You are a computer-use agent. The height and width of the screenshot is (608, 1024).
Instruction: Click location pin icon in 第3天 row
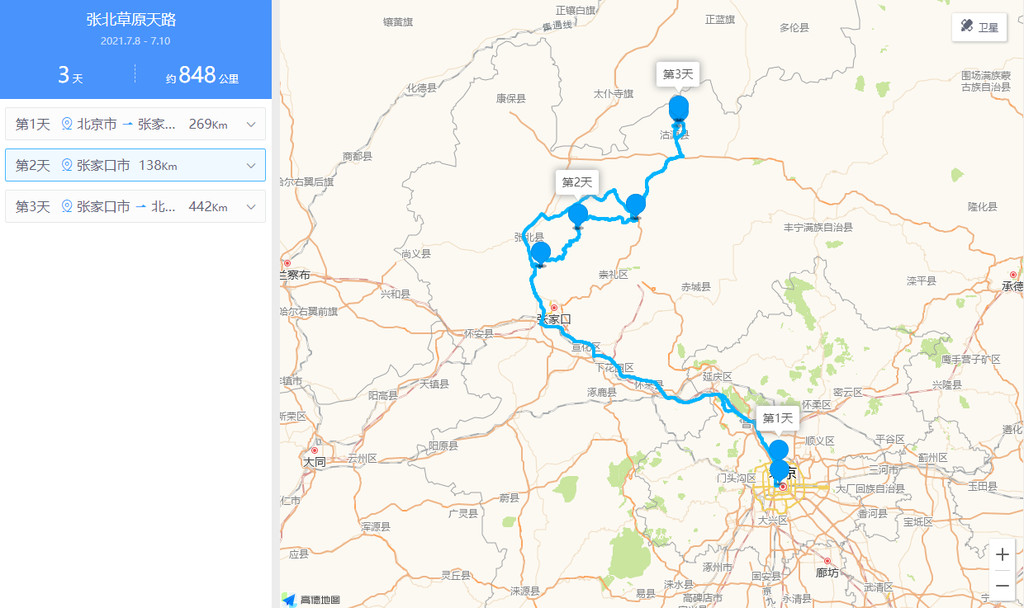(67, 206)
